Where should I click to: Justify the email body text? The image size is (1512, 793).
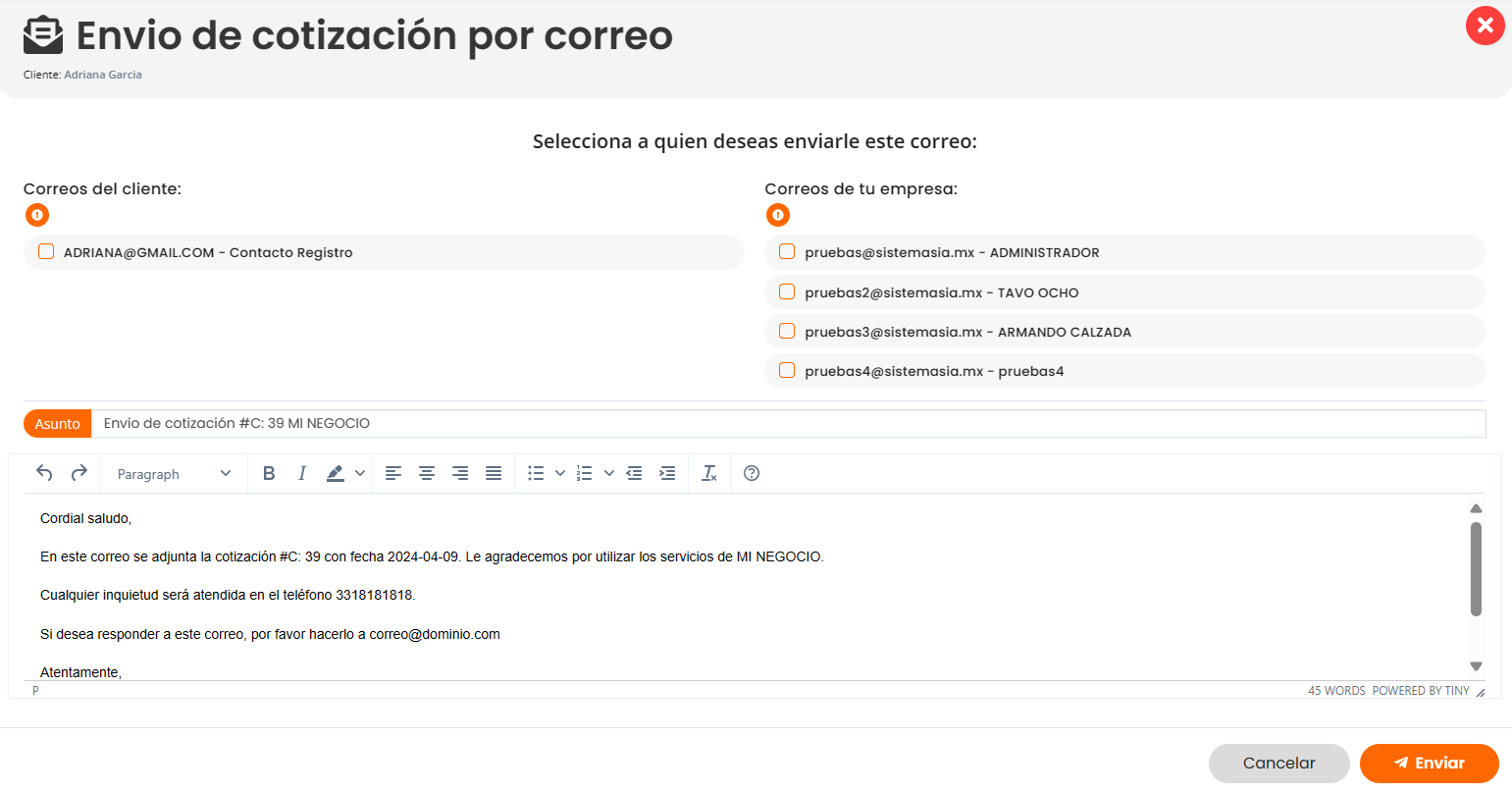click(x=494, y=473)
